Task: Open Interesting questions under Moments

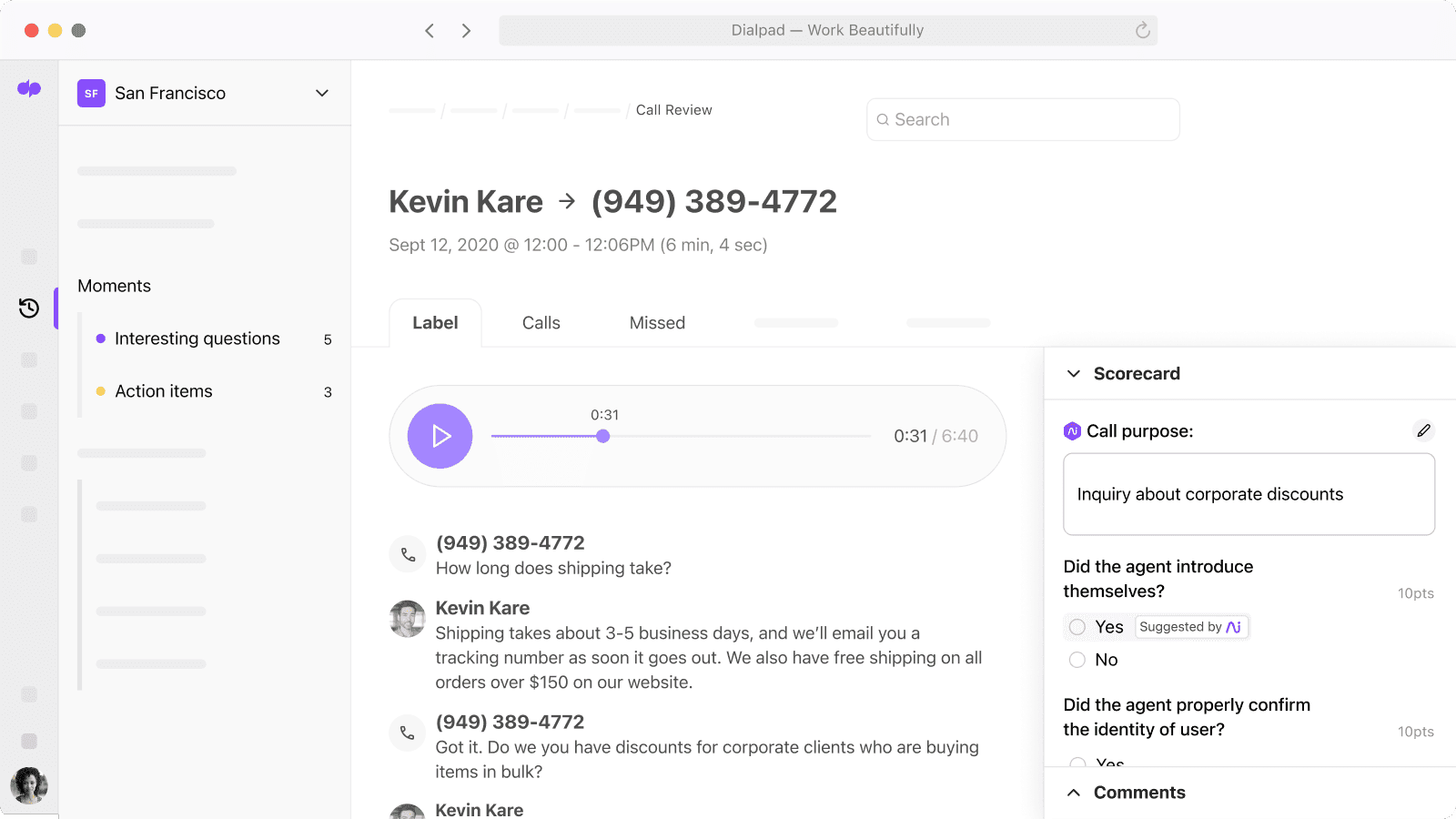Action: [x=197, y=338]
